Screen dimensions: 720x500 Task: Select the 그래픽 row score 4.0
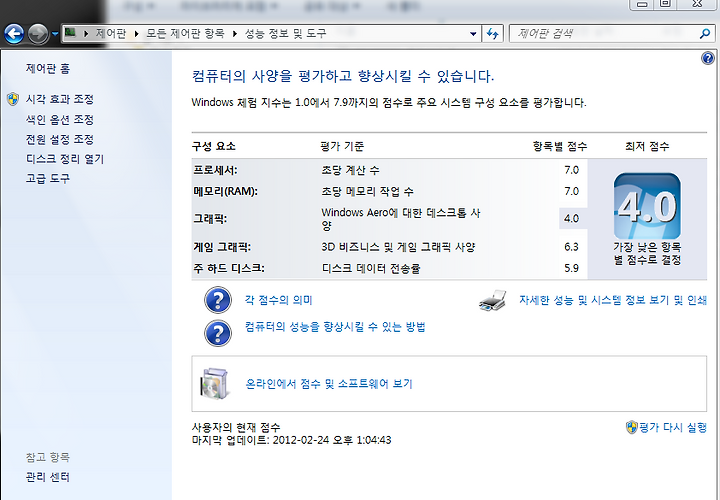tap(571, 219)
